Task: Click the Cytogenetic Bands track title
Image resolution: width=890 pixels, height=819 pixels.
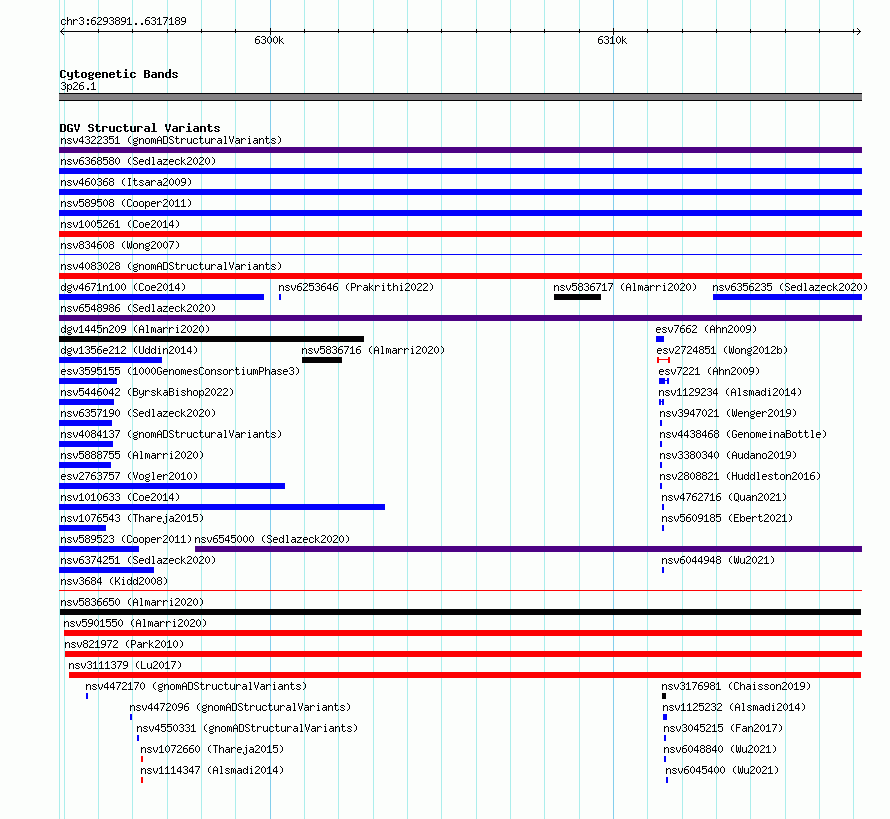Action: point(119,74)
